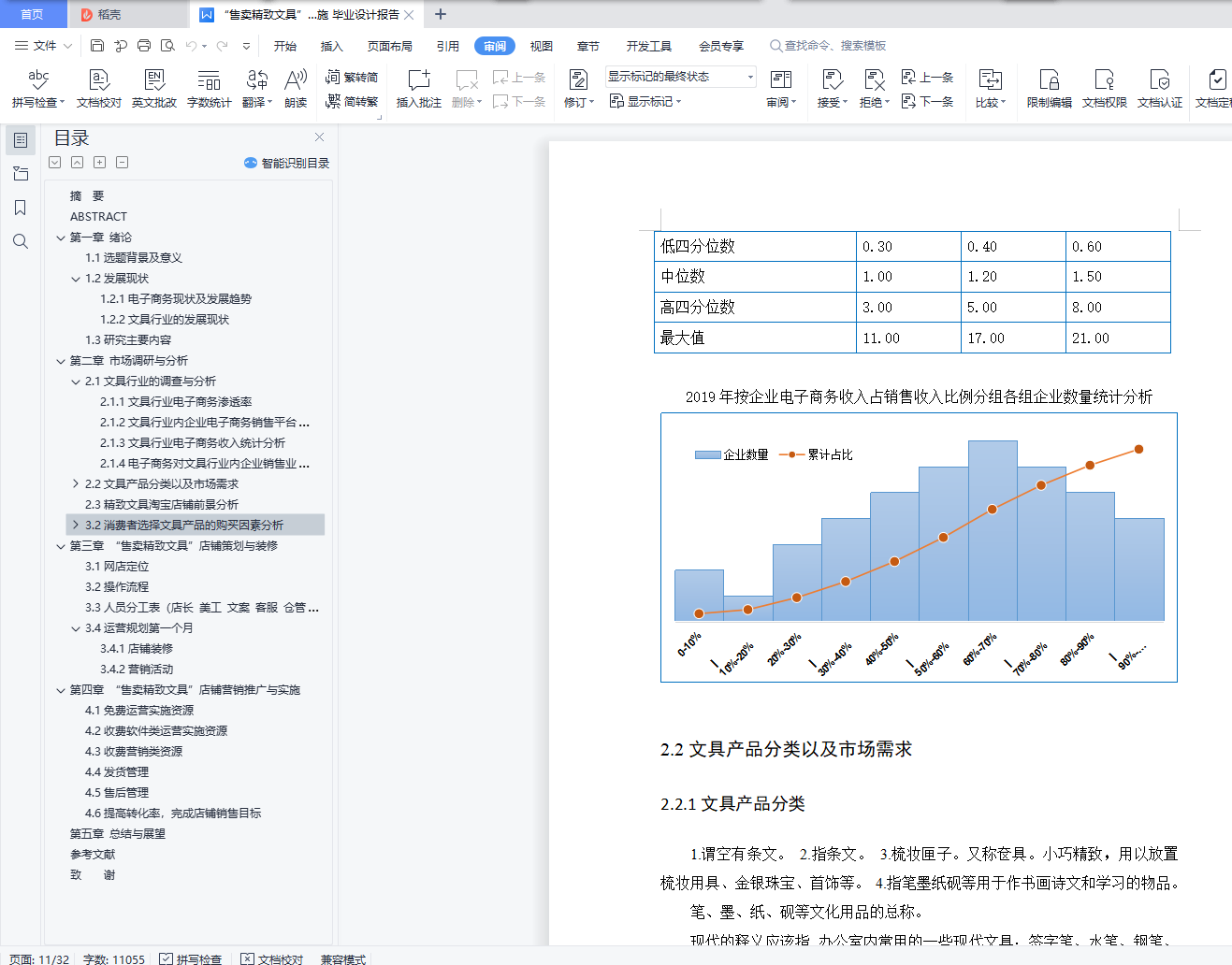Open a new tab with the plus button
This screenshot has width=1232, height=965.
(441, 14)
